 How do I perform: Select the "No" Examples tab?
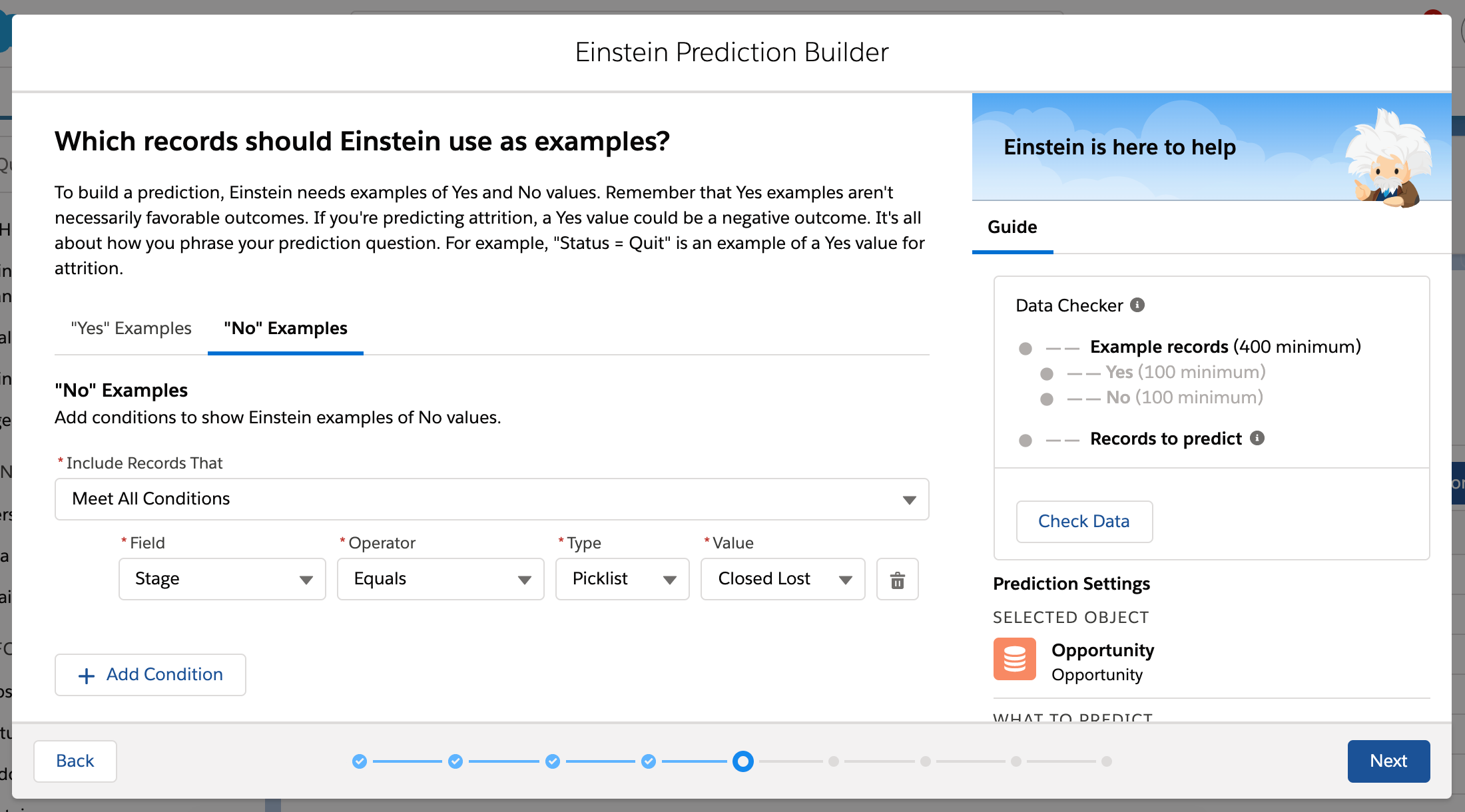[286, 329]
